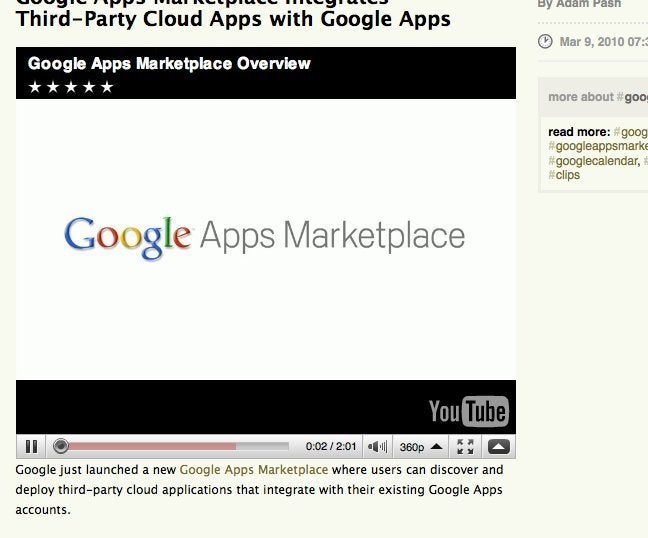Viewport: 648px width, 538px height.
Task: Open the #clips tag
Action: coord(564,175)
